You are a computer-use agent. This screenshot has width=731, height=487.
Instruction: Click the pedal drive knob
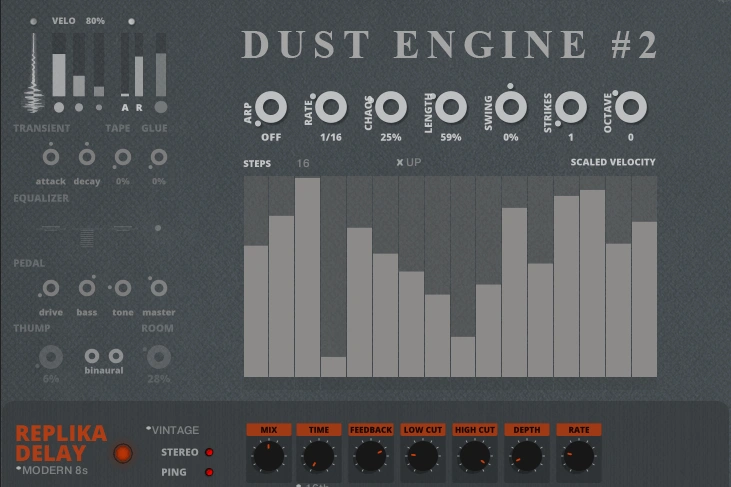[51, 288]
